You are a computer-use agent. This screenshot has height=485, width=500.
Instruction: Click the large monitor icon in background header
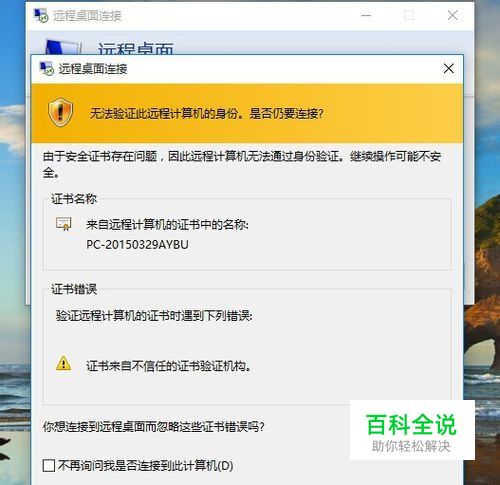(63, 47)
